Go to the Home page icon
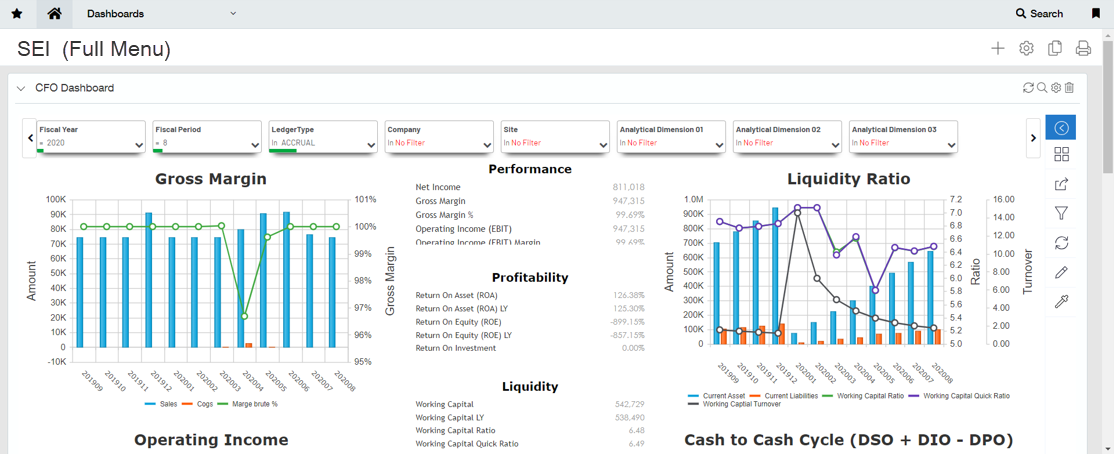 [x=54, y=14]
